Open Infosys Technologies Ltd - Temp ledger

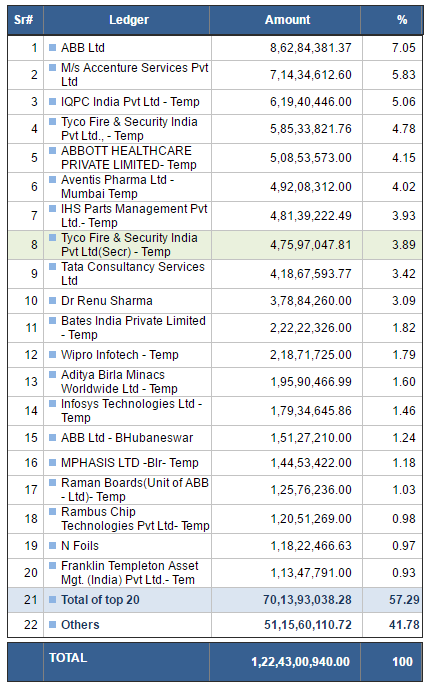pyautogui.click(x=132, y=410)
